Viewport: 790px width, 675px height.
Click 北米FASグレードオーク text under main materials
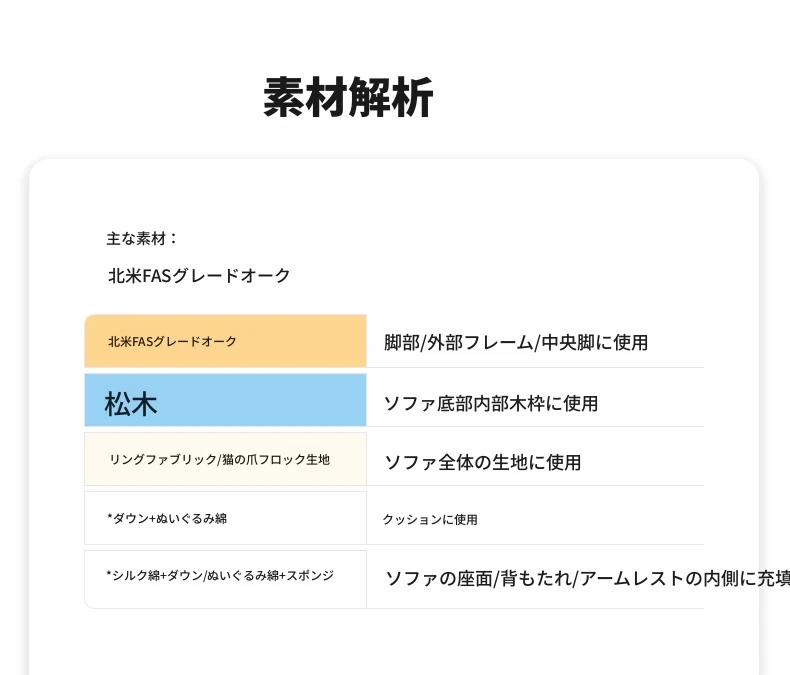click(199, 275)
